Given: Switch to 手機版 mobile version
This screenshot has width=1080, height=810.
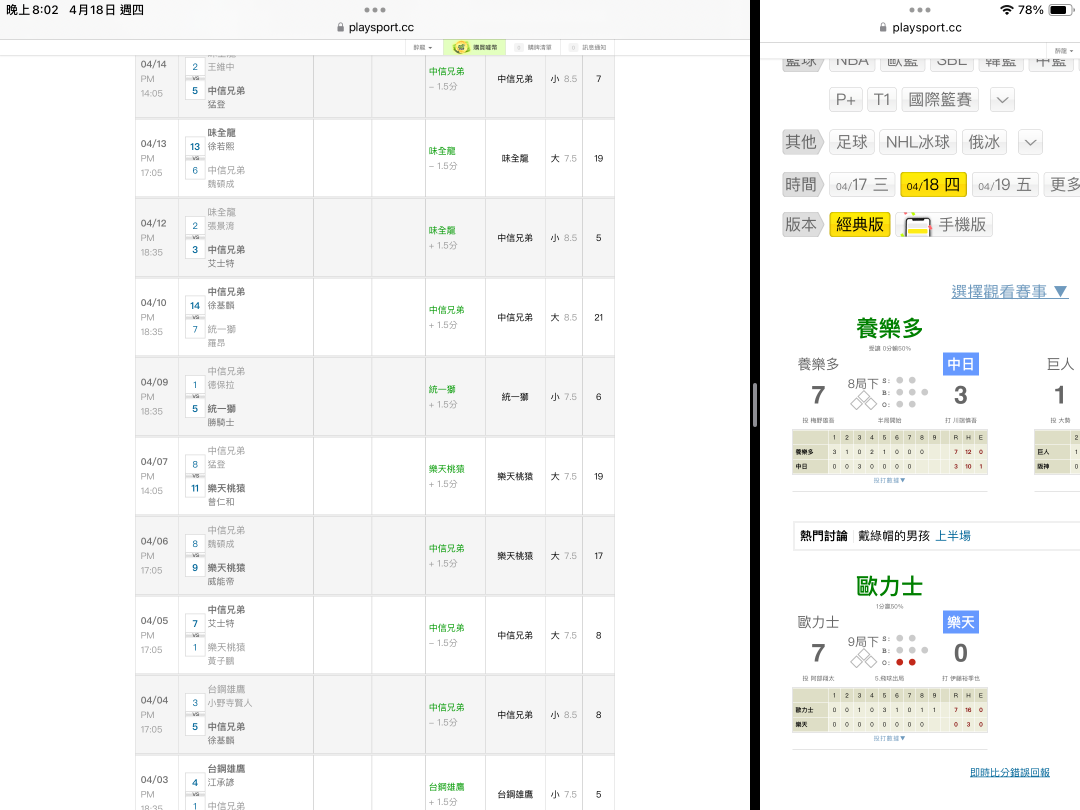Looking at the screenshot, I should pos(944,225).
